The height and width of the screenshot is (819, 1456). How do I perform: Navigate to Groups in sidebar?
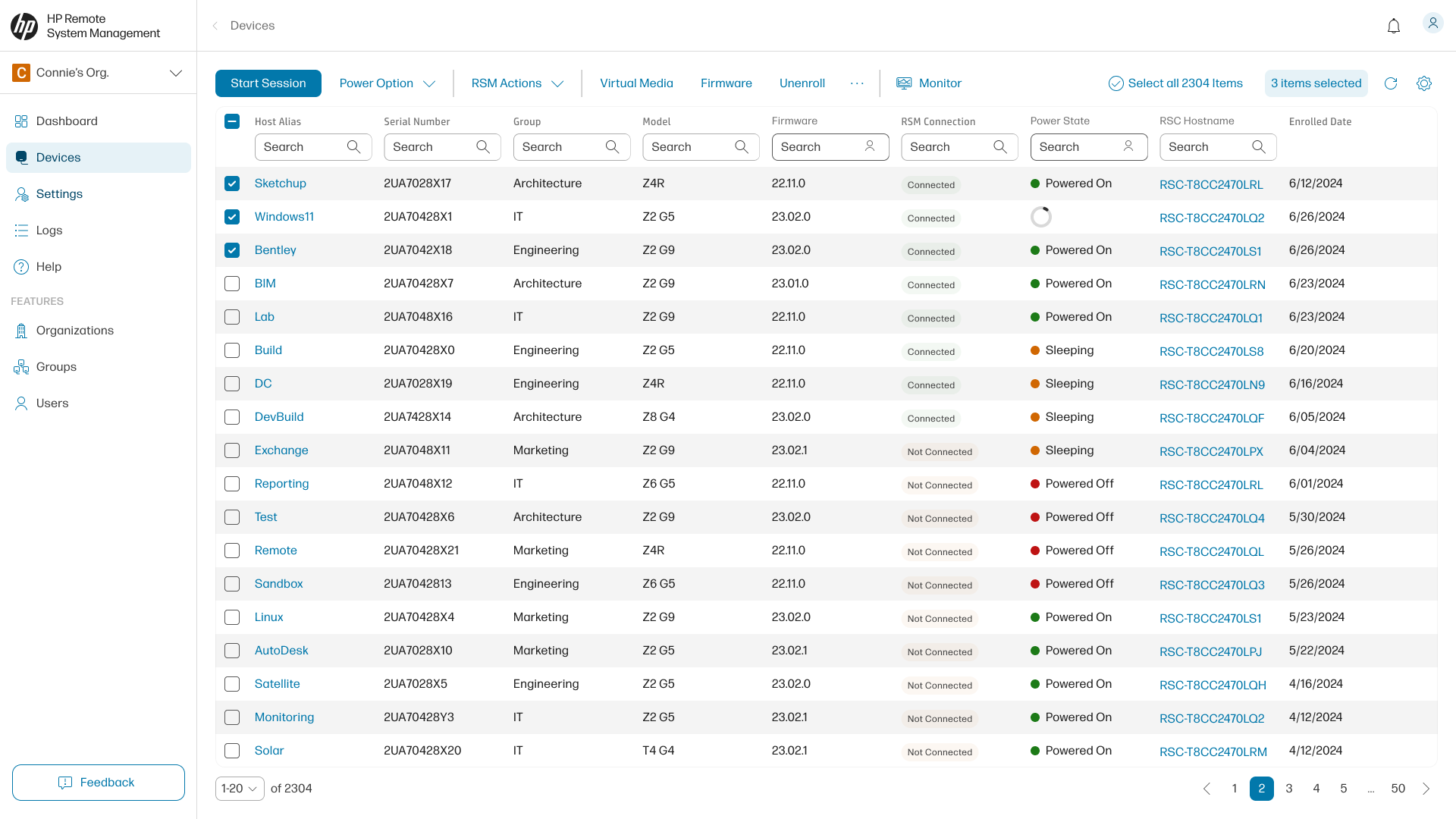coord(56,367)
